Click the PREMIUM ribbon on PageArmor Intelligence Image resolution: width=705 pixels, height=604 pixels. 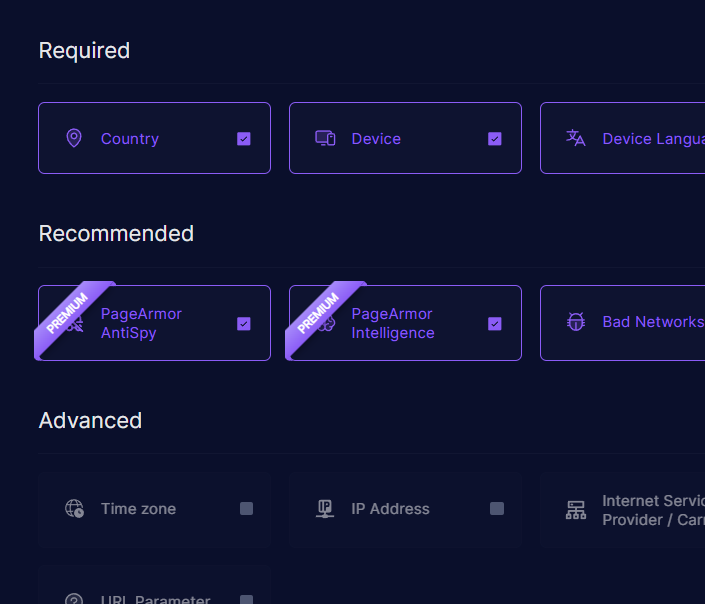tap(318, 313)
